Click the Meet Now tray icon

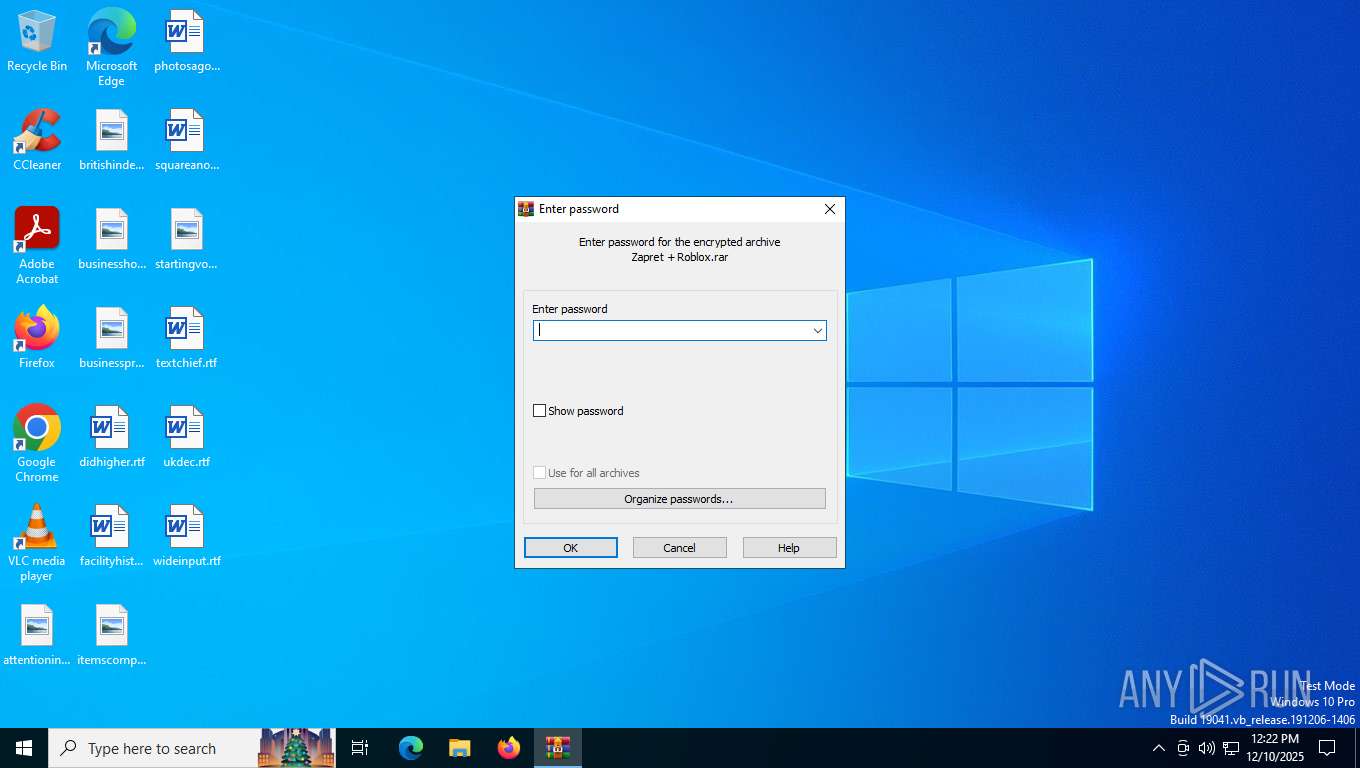pyautogui.click(x=1183, y=748)
